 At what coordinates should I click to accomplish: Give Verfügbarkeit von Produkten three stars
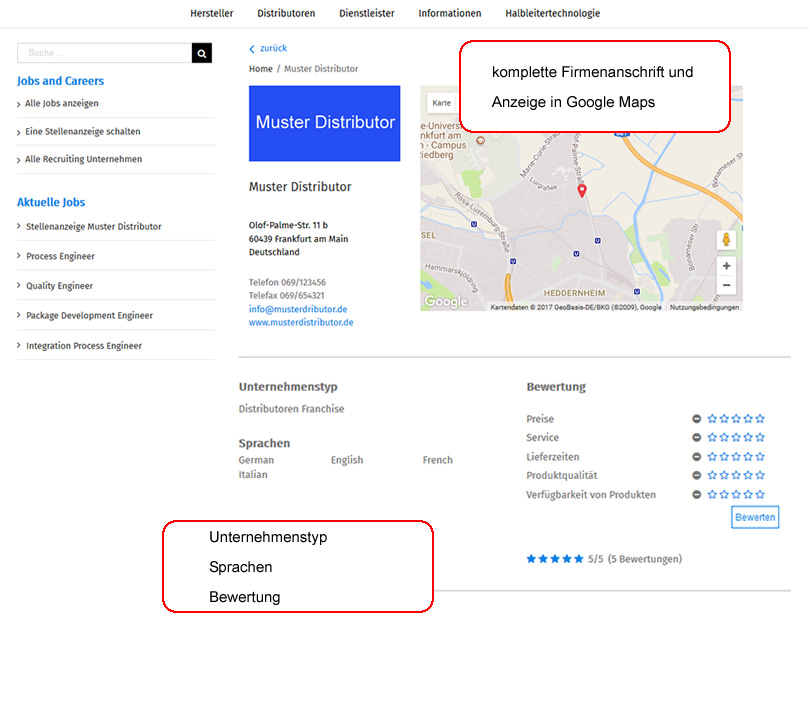click(736, 494)
